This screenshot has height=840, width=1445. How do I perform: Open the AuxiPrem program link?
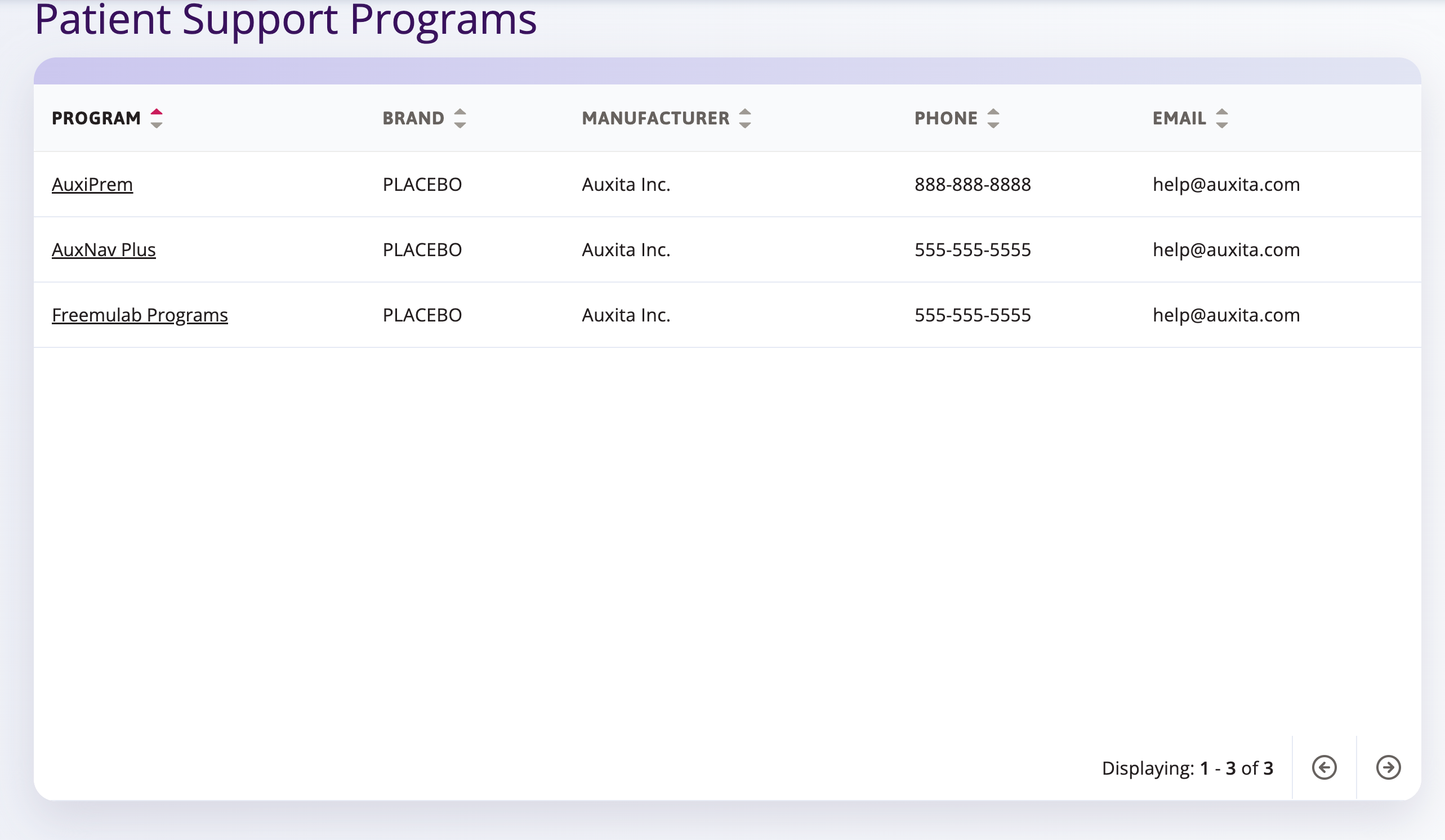92,185
